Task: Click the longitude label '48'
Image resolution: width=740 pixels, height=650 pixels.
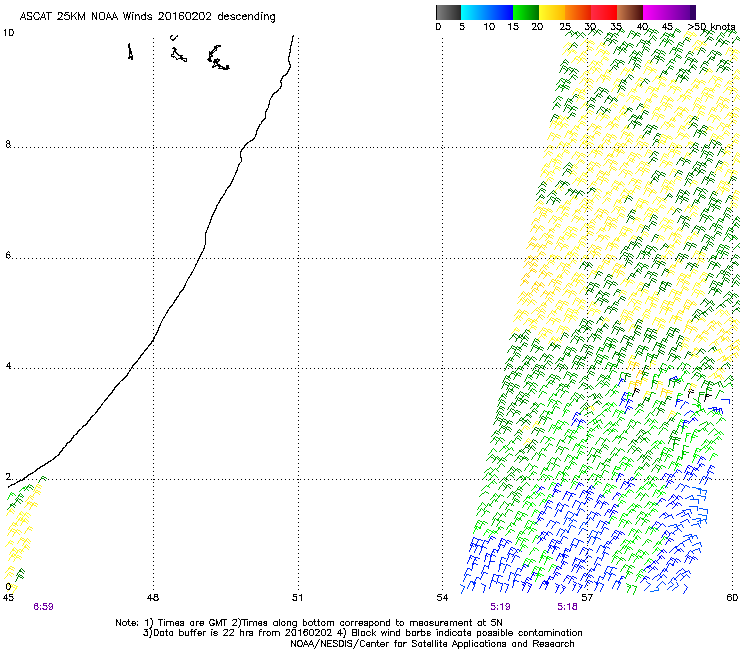Action: pyautogui.click(x=153, y=598)
